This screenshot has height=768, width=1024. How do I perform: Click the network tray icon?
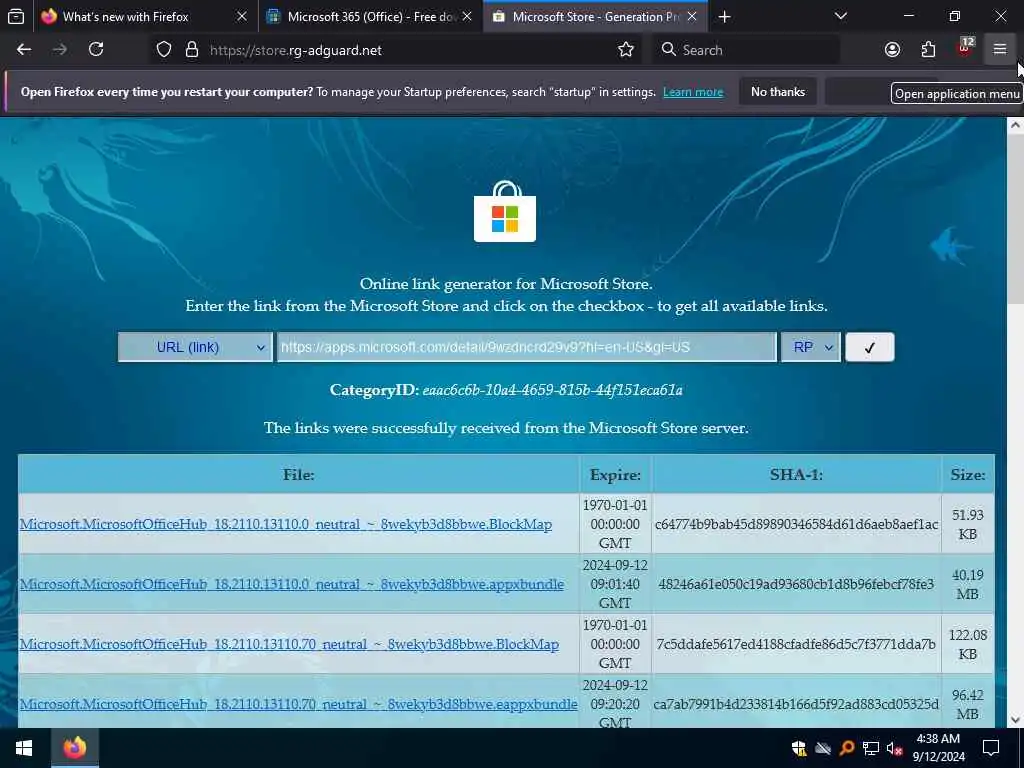871,748
